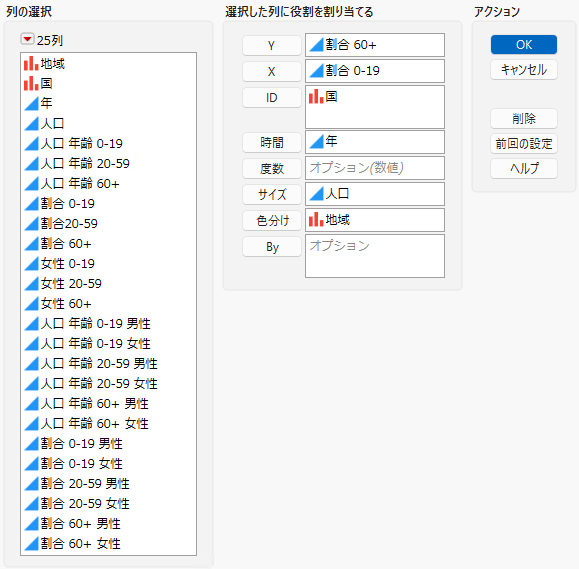Recall settings with 前回の設定
The width and height of the screenshot is (579, 569).
pos(524,144)
